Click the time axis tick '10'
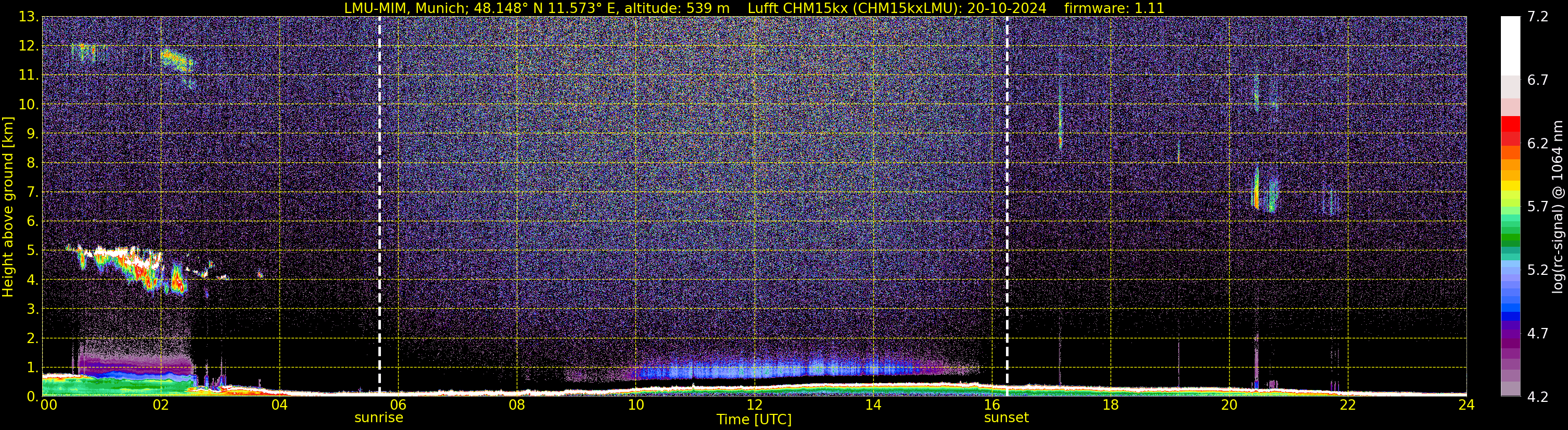The image size is (1568, 430). (635, 404)
